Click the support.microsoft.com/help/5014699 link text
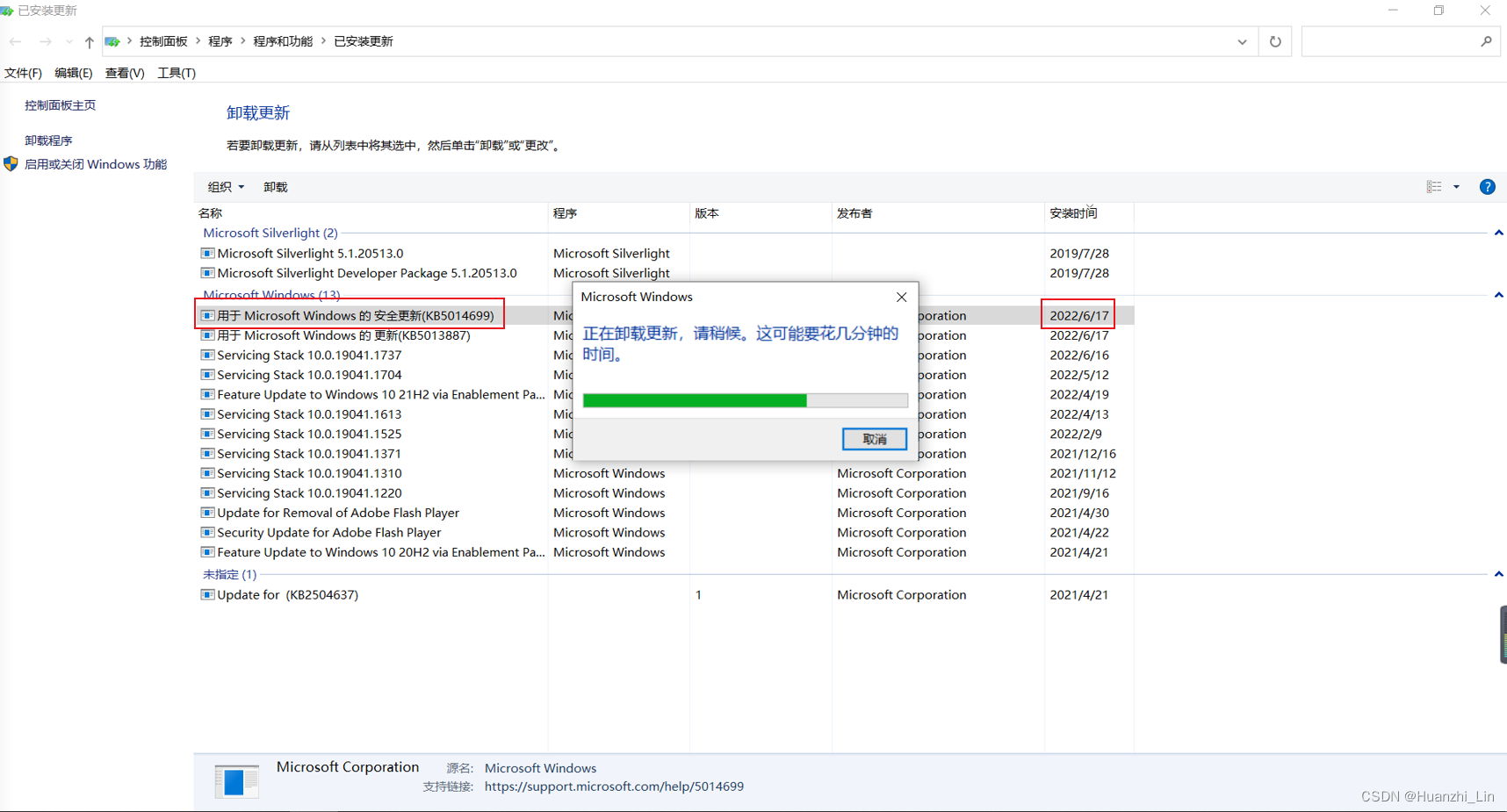1507x812 pixels. click(614, 787)
